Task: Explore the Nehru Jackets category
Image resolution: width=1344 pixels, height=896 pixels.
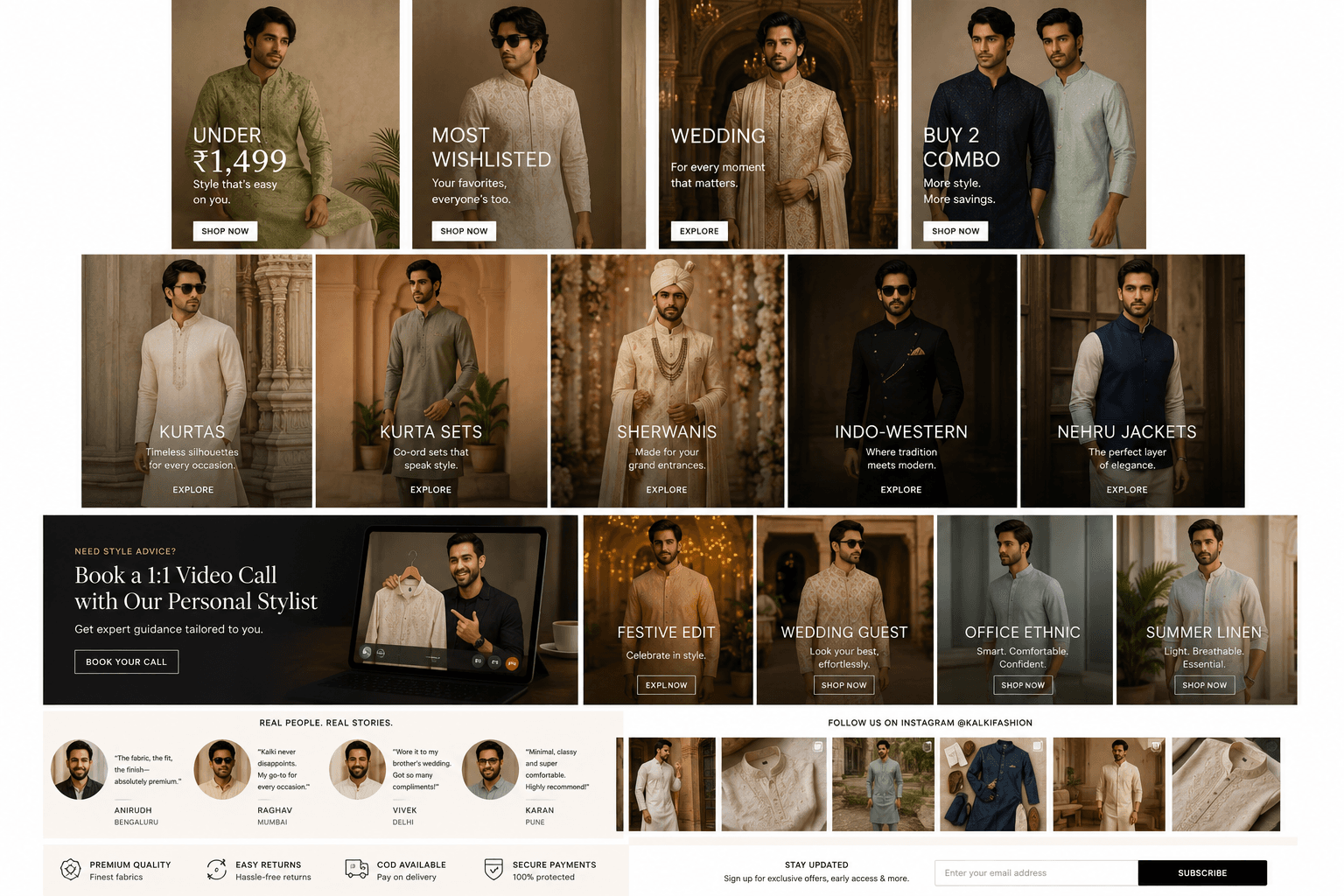Action: [x=1127, y=490]
